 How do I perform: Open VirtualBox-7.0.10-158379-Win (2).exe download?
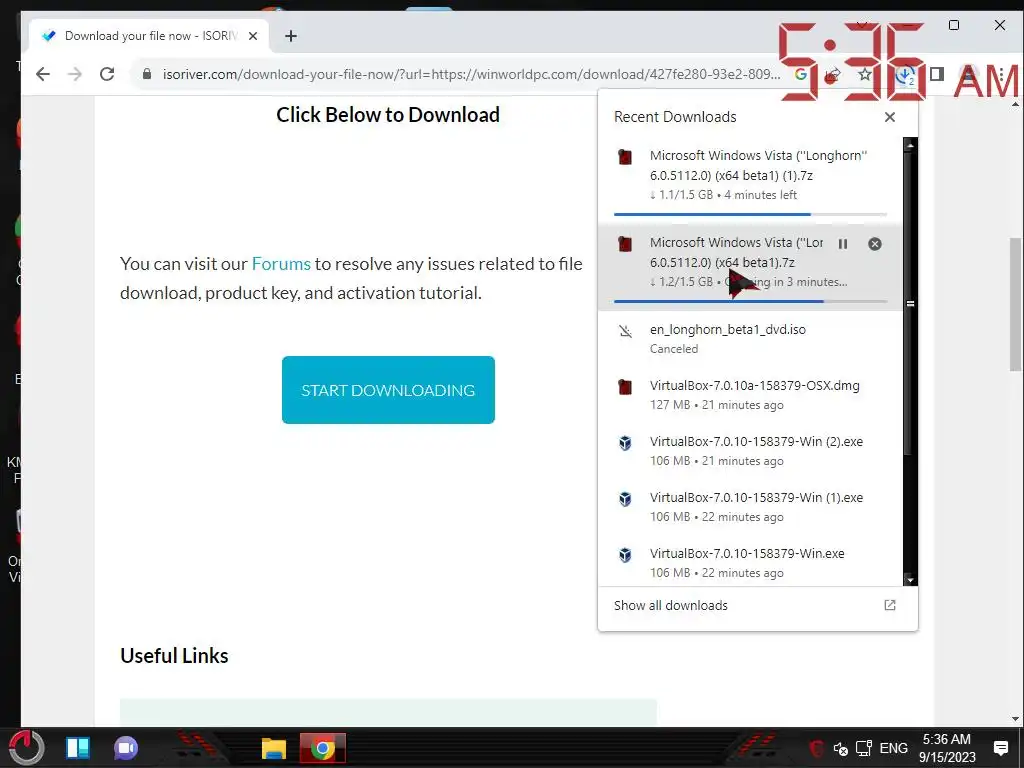click(x=750, y=451)
